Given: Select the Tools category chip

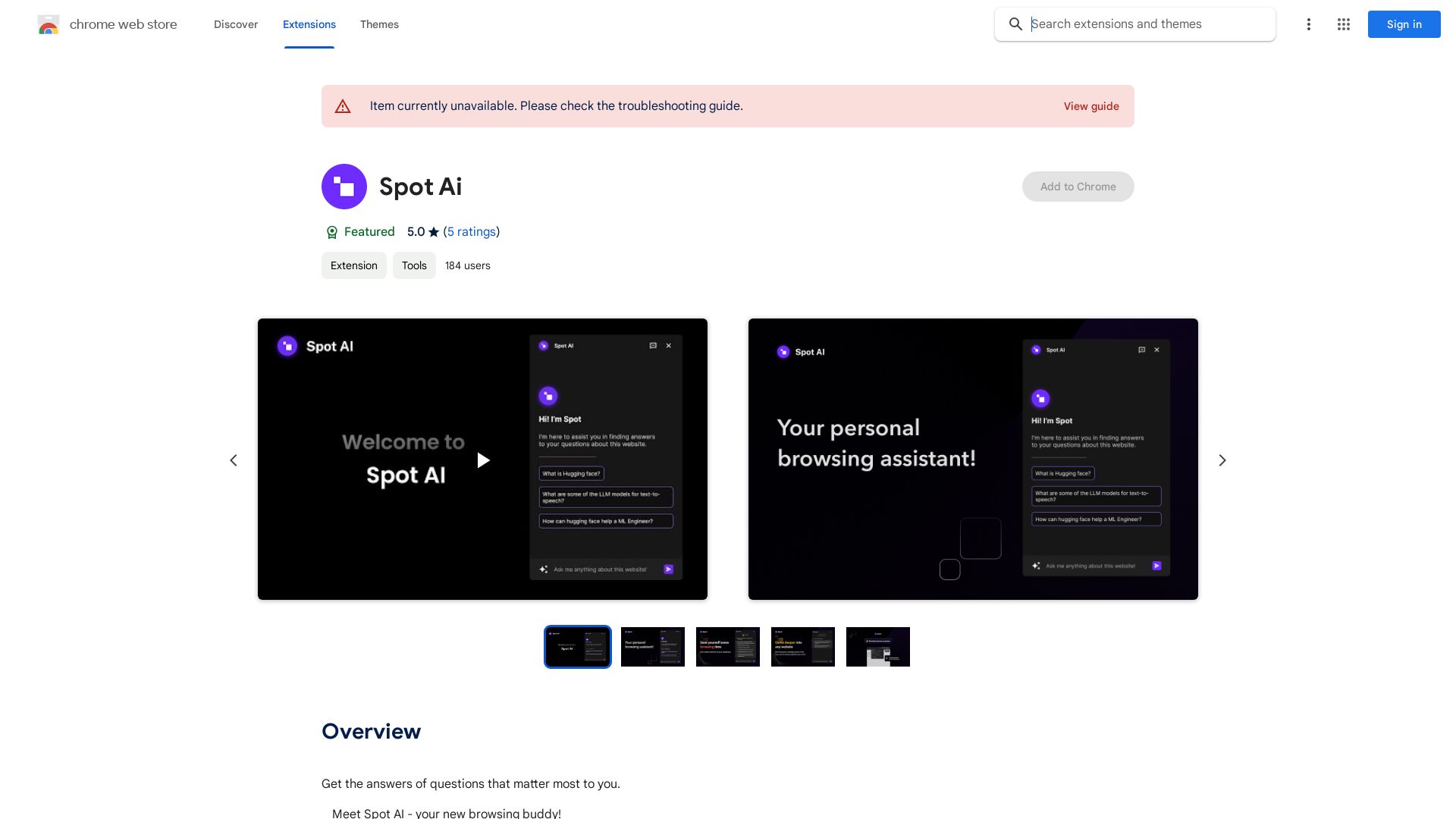Looking at the screenshot, I should pyautogui.click(x=414, y=265).
